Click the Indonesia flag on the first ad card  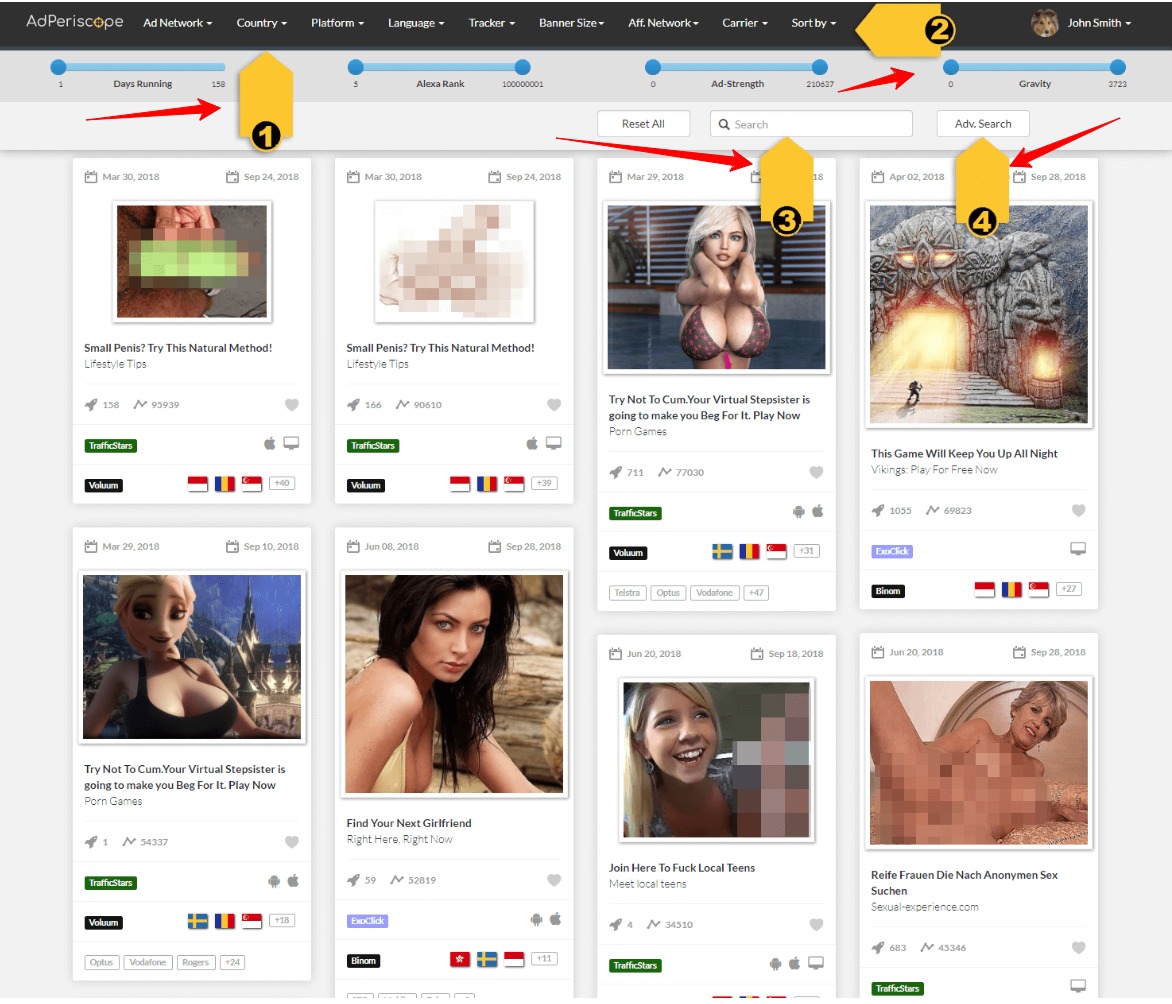(x=197, y=481)
